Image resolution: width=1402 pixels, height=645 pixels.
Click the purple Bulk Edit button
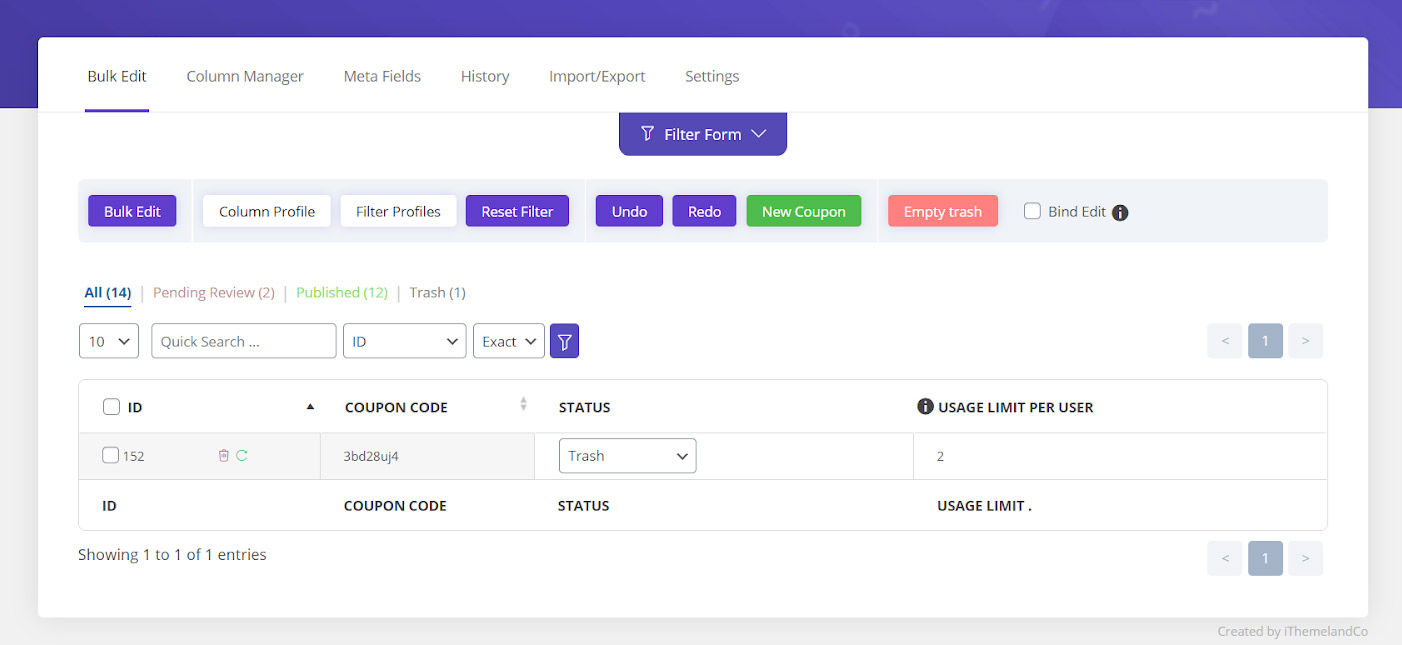[132, 211]
